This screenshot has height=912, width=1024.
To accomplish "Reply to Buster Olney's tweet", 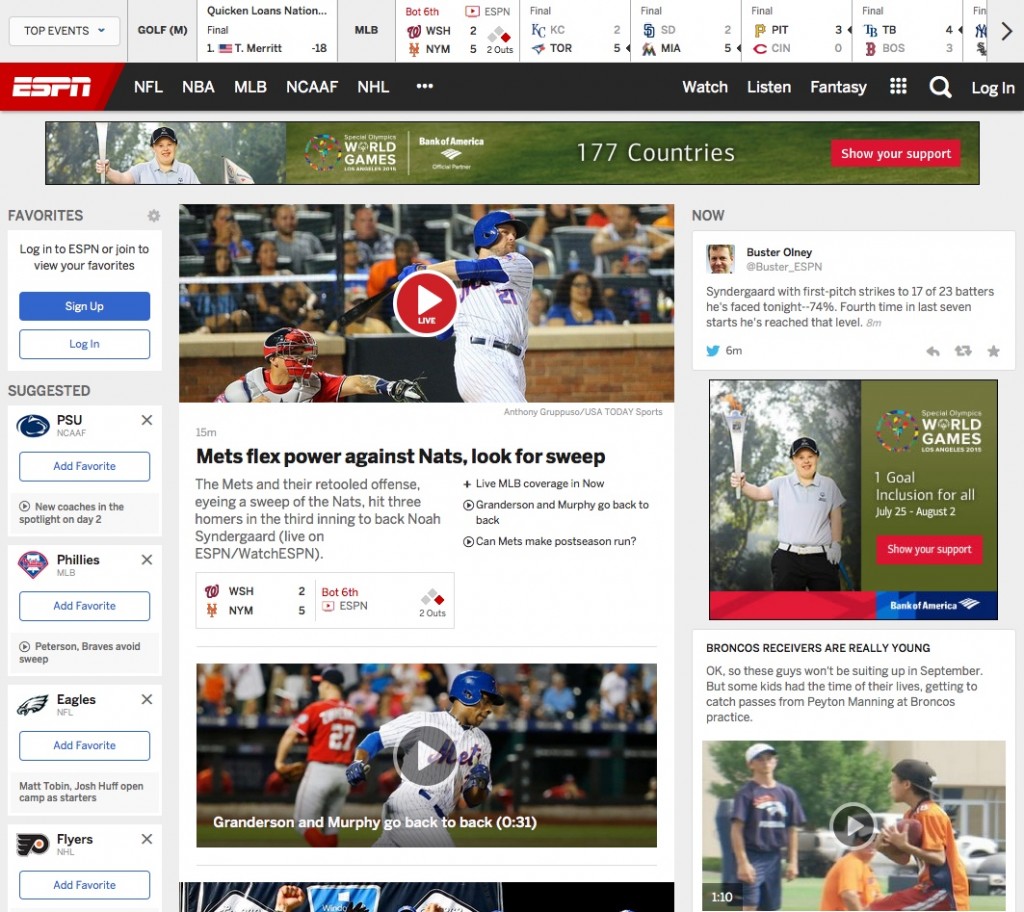I will click(x=933, y=351).
